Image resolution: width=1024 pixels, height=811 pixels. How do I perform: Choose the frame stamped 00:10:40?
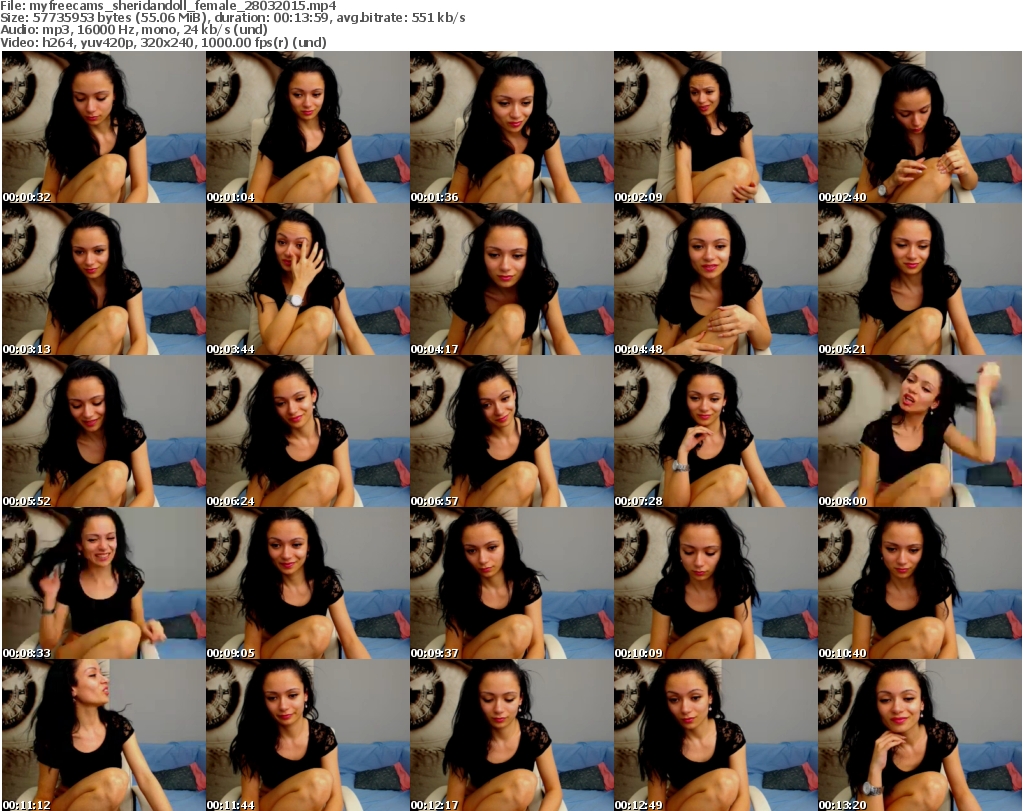point(920,583)
